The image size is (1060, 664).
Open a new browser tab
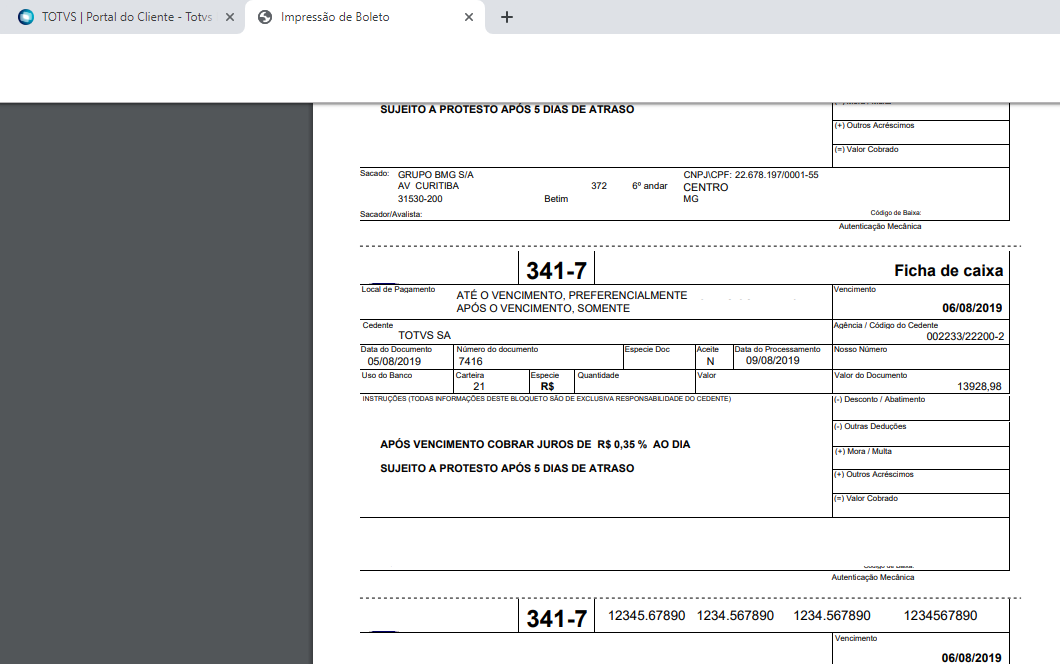(507, 17)
